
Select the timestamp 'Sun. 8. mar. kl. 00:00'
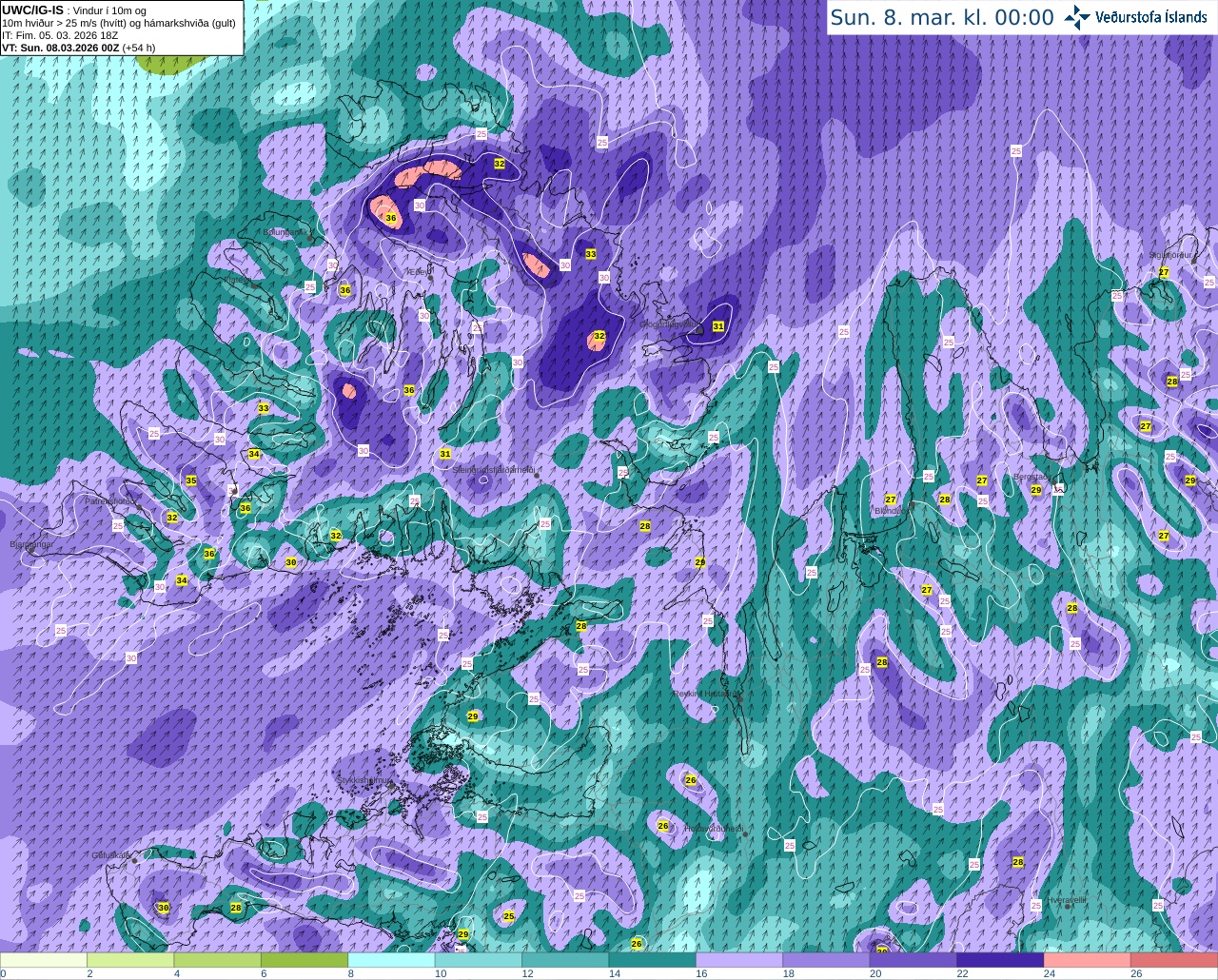pyautogui.click(x=942, y=17)
